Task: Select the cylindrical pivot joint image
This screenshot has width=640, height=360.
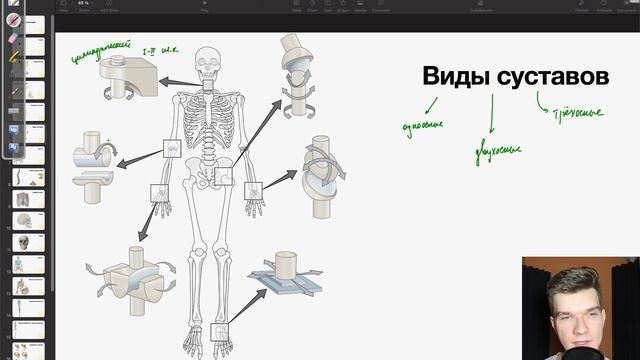Action: point(128,78)
